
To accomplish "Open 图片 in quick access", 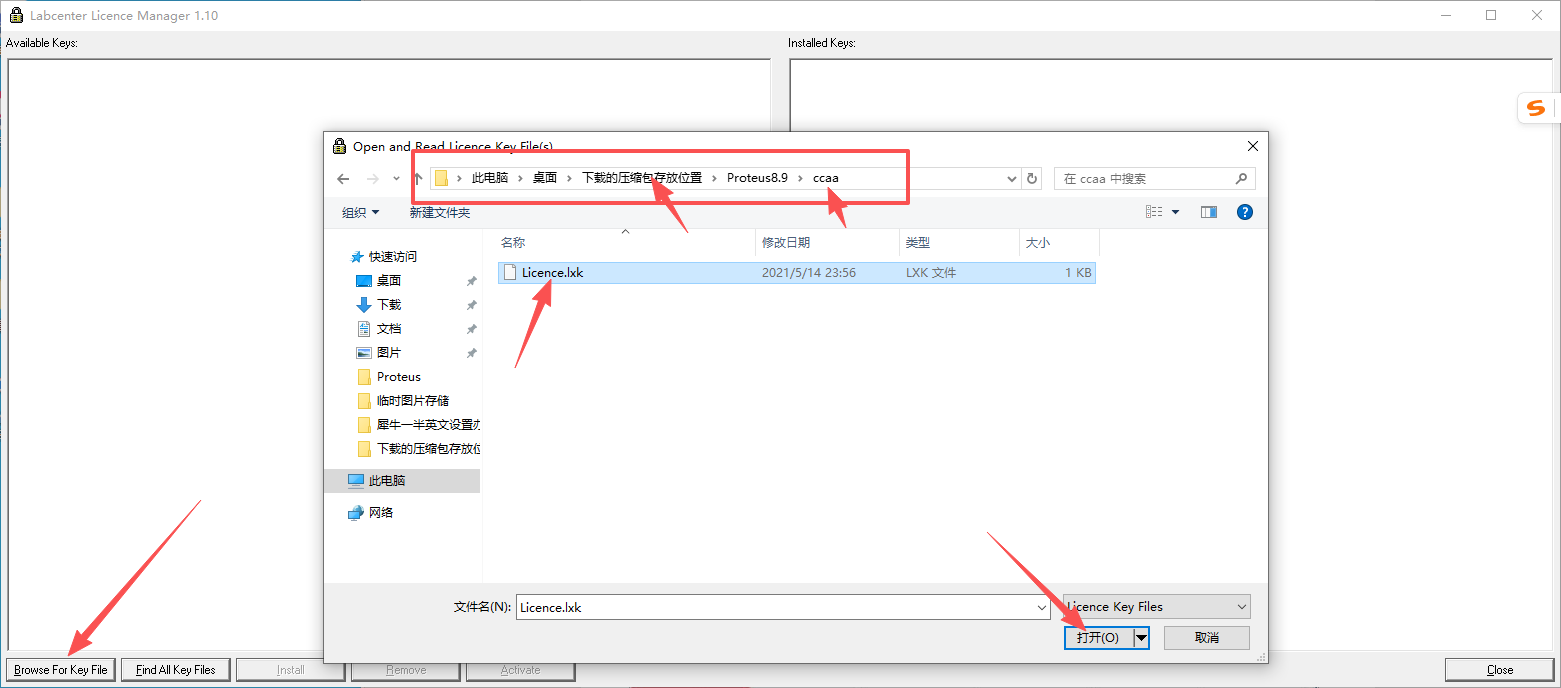I will click(388, 353).
